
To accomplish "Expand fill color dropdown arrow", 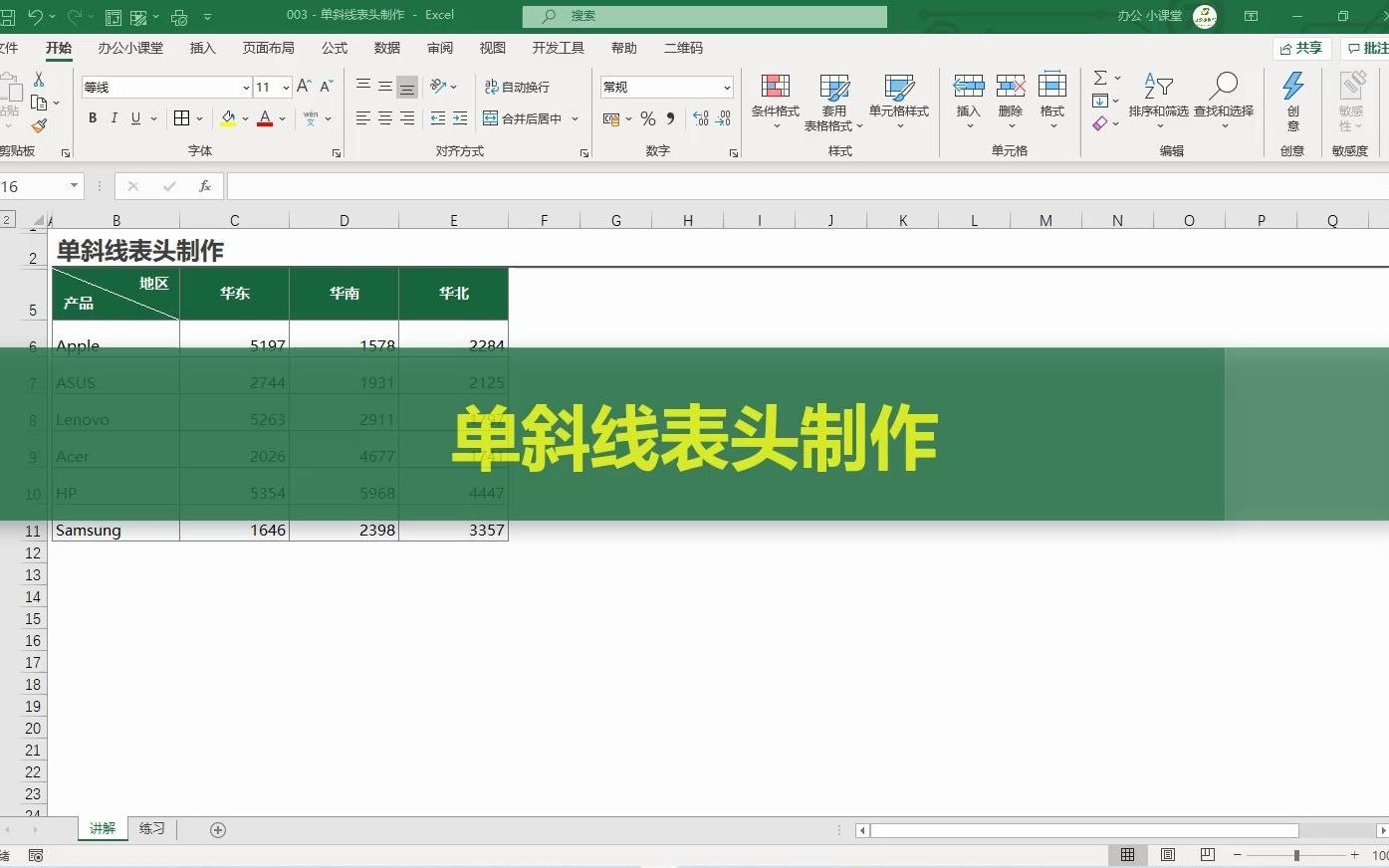I will pos(245,118).
